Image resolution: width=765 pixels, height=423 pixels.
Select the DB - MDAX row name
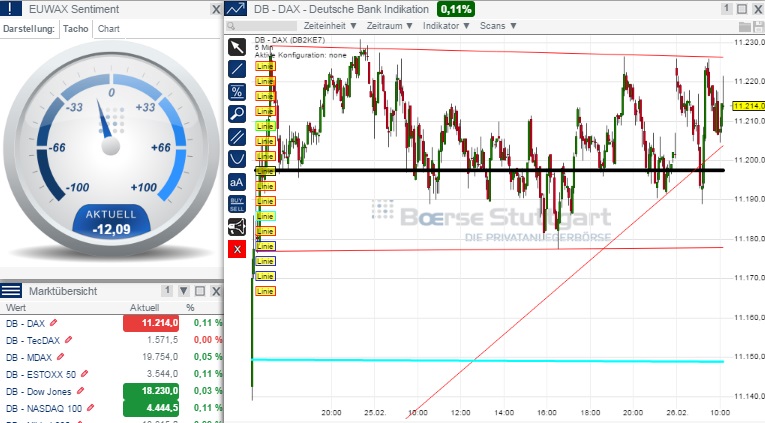29,358
